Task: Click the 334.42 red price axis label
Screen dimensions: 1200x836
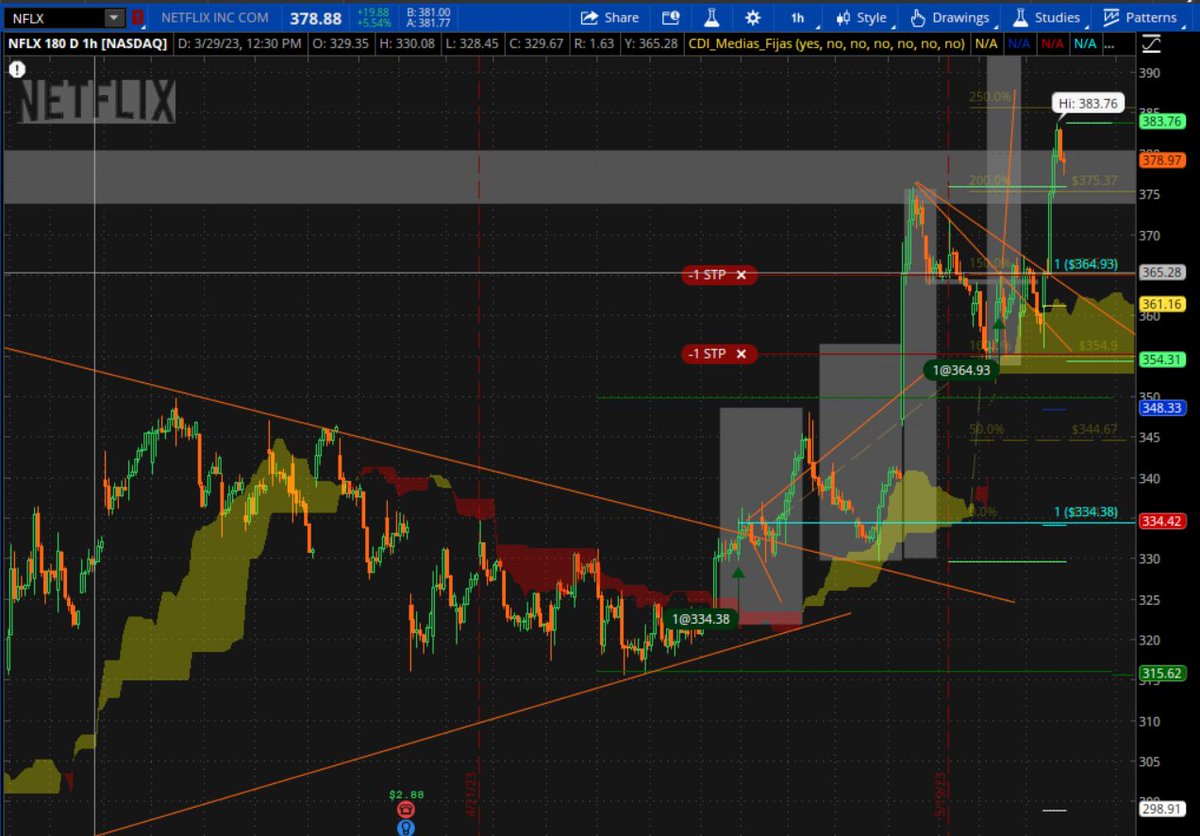Action: click(1162, 521)
